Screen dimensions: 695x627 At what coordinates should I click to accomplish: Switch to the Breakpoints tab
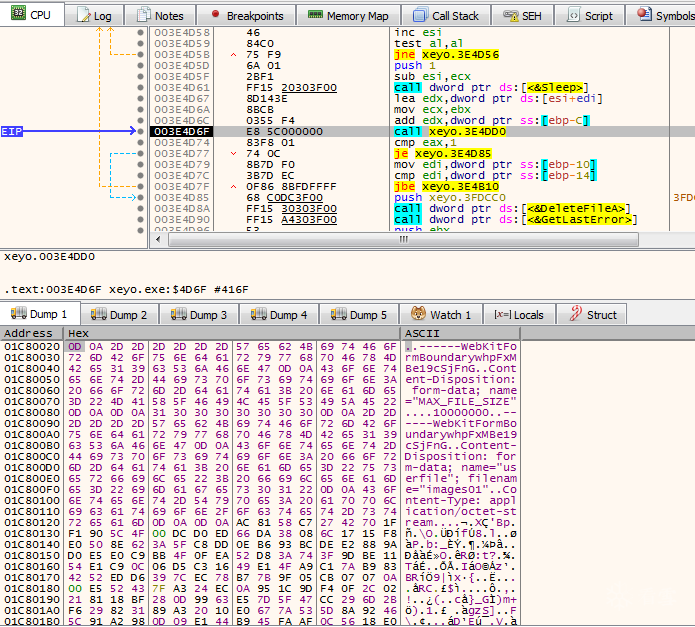[x=247, y=16]
